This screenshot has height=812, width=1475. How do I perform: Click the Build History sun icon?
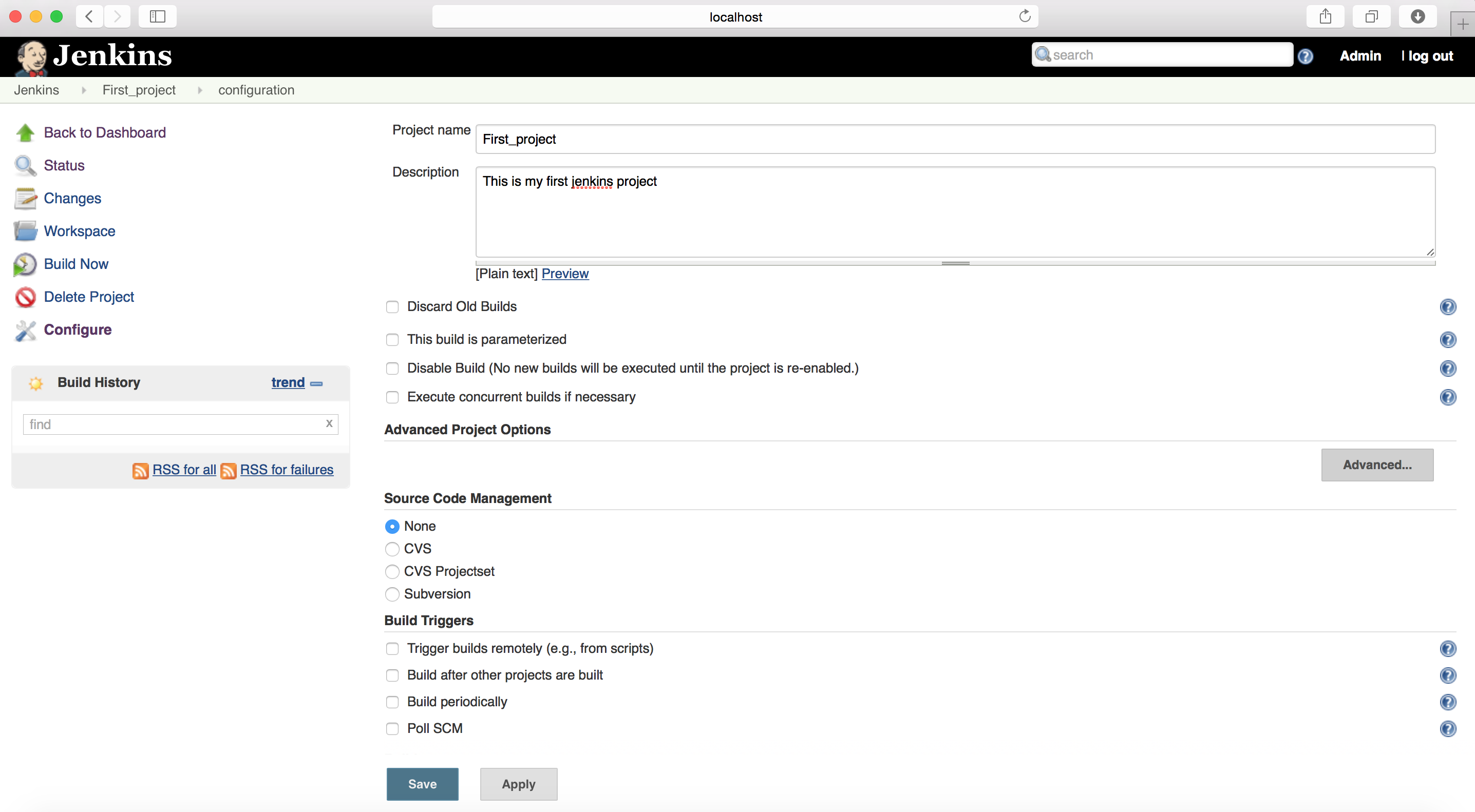36,383
